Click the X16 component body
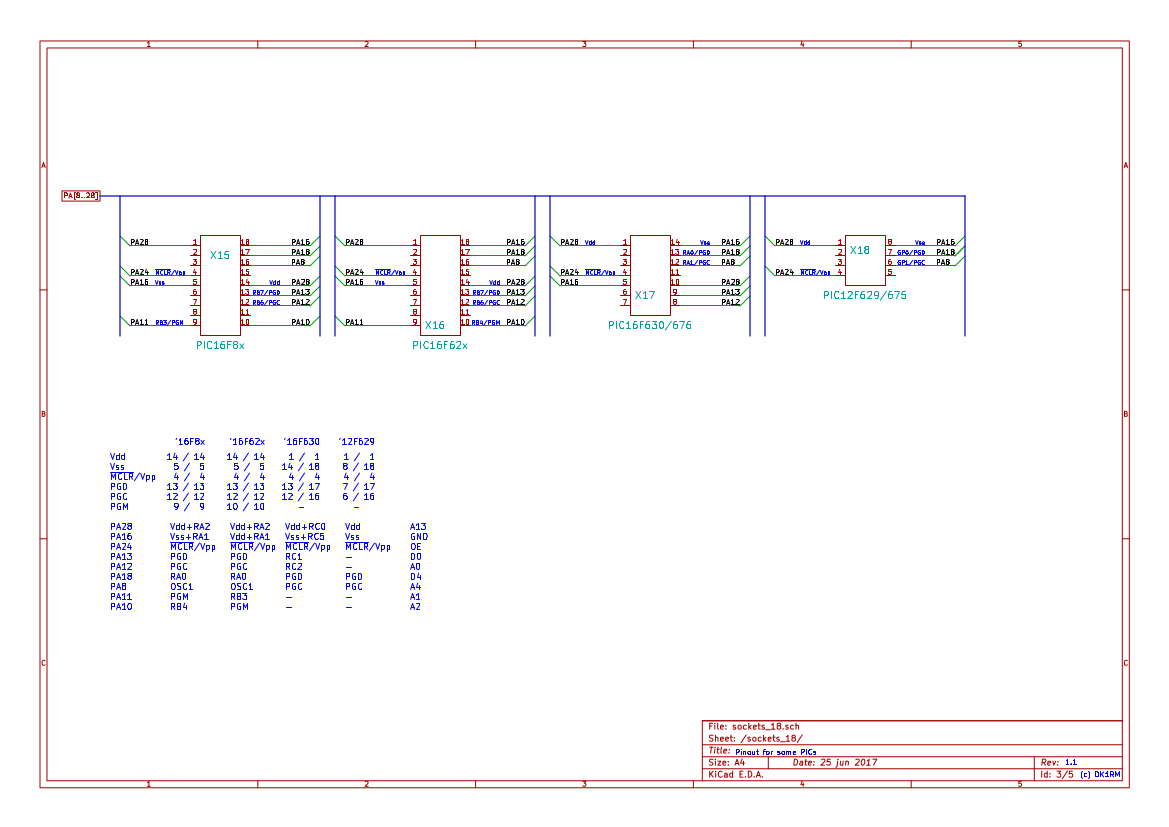The height and width of the screenshot is (827, 1169). point(440,284)
